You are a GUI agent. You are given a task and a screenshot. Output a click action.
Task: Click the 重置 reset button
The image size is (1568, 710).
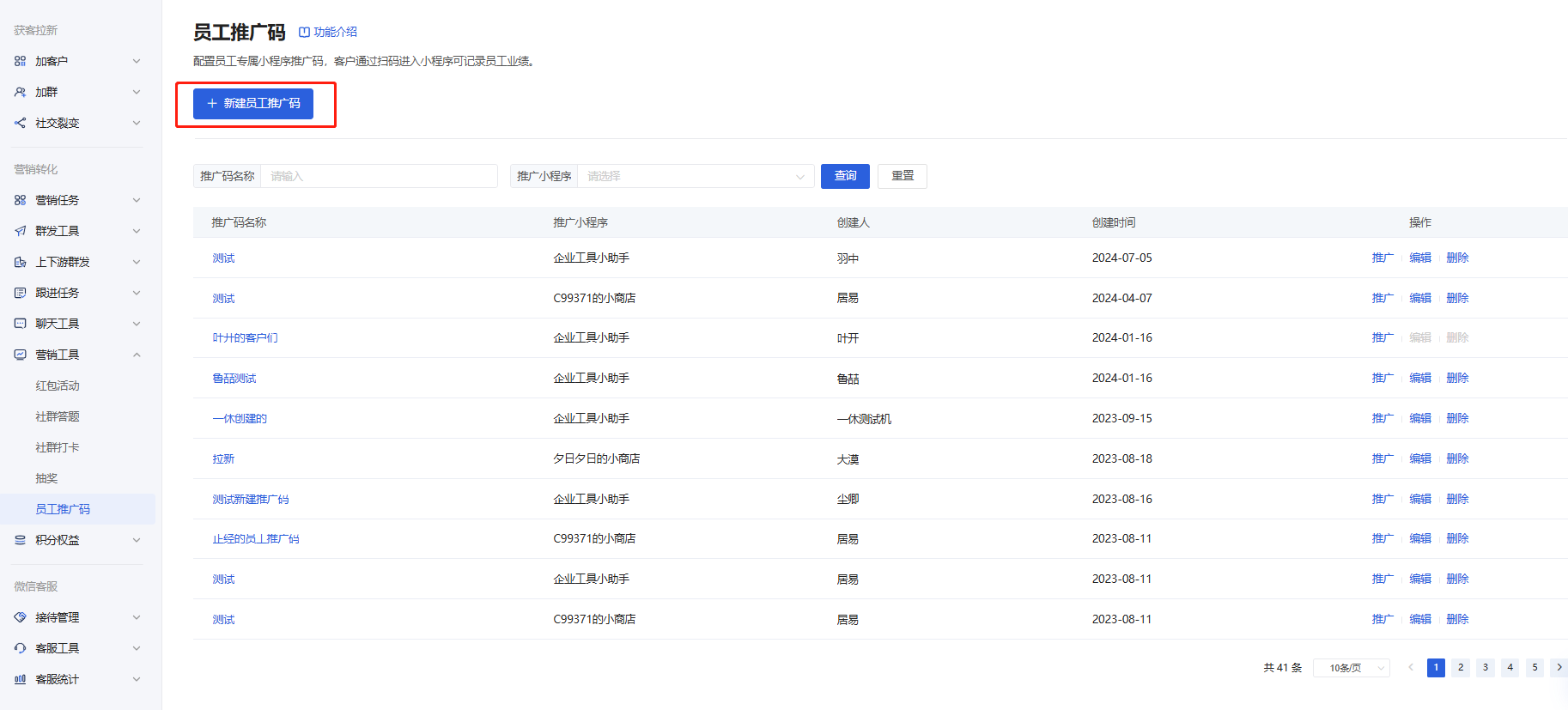(903, 176)
